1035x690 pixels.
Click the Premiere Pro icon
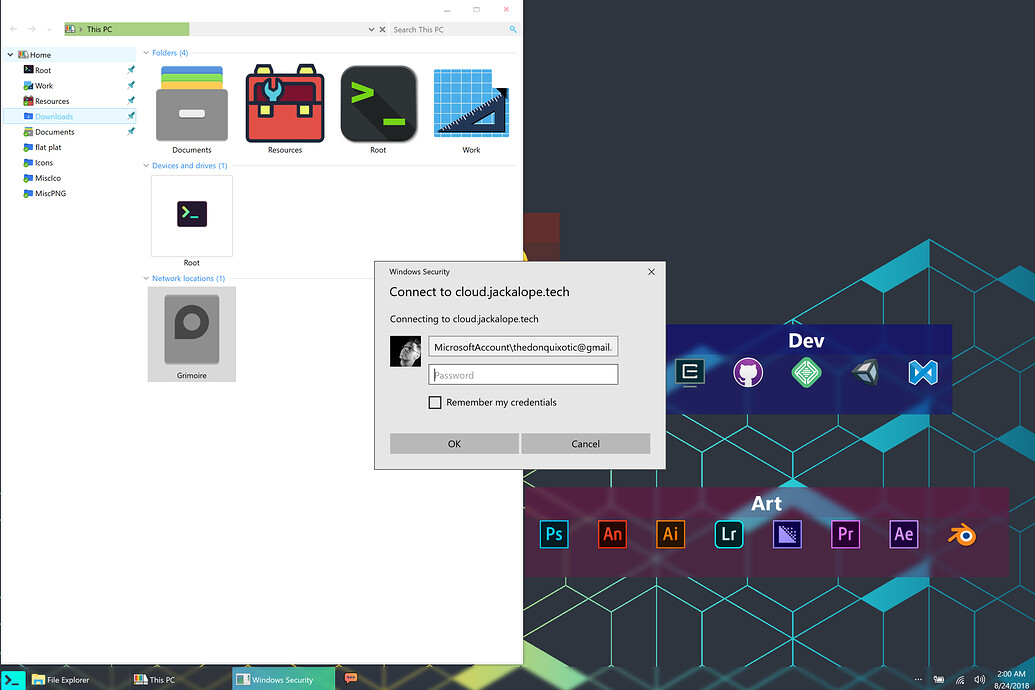coord(845,534)
